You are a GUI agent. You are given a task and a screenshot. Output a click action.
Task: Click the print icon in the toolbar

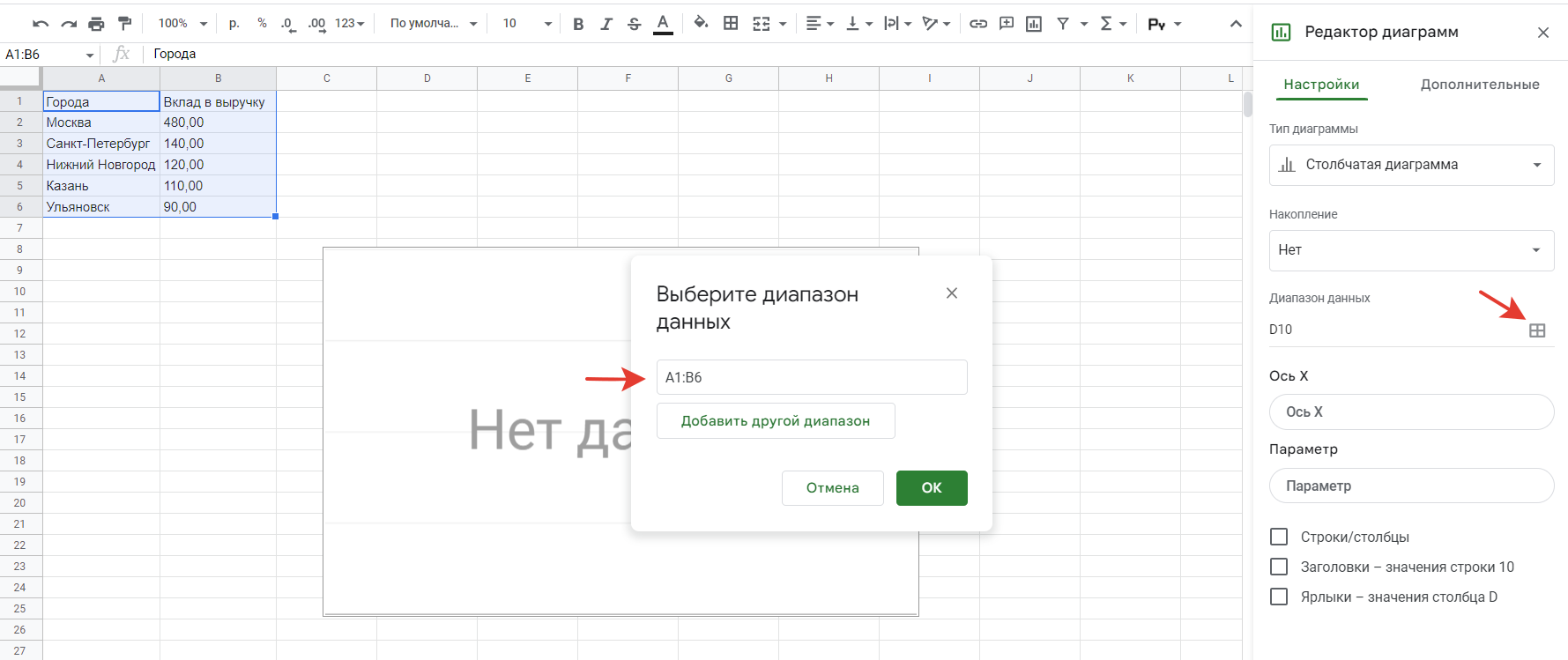tap(96, 24)
